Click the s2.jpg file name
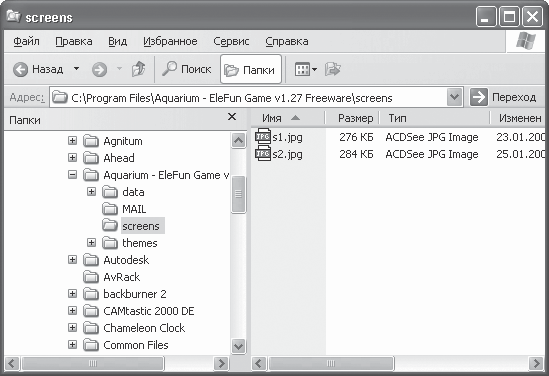This screenshot has width=549, height=376. tap(287, 154)
